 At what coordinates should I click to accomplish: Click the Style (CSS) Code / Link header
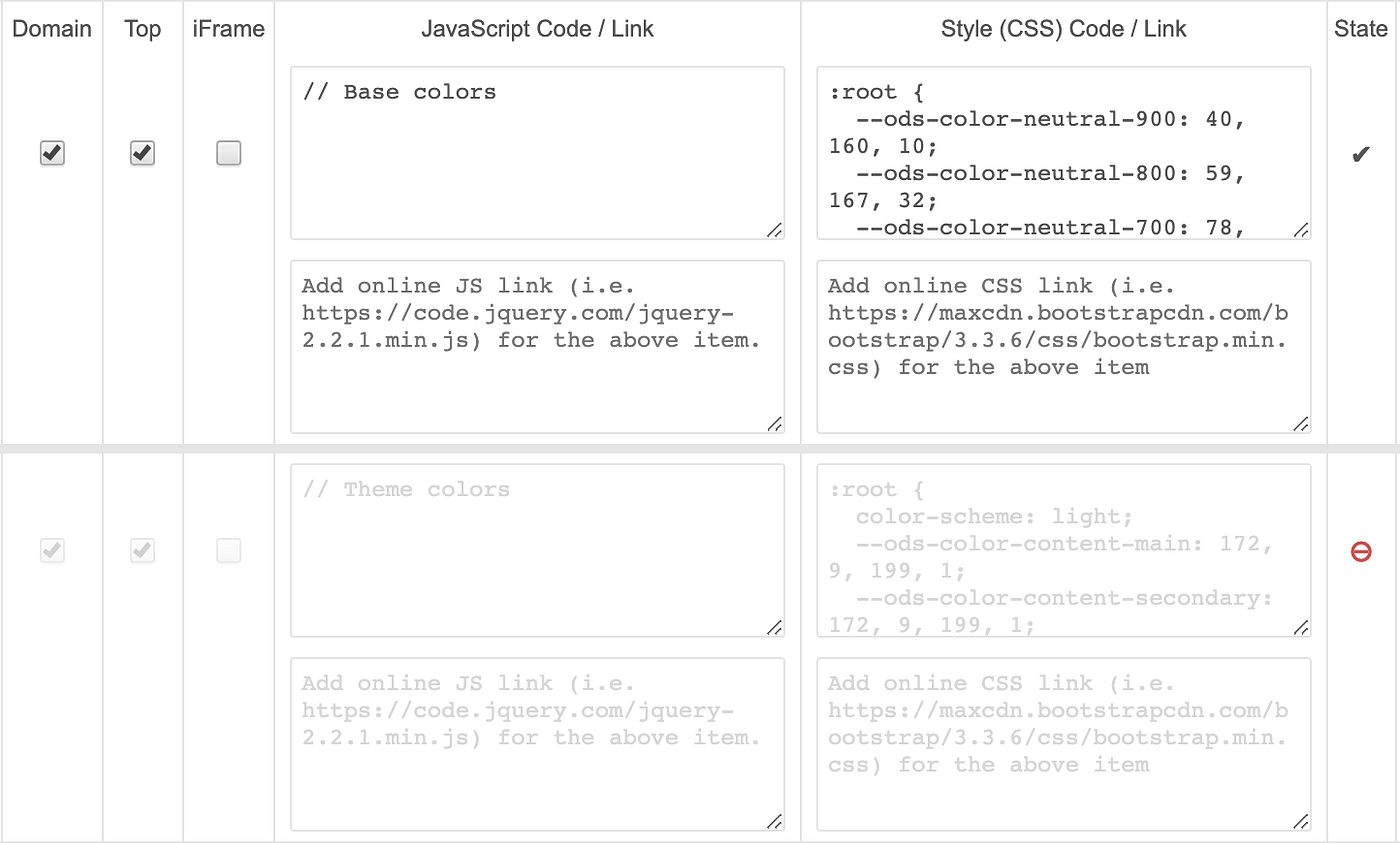pyautogui.click(x=1063, y=29)
